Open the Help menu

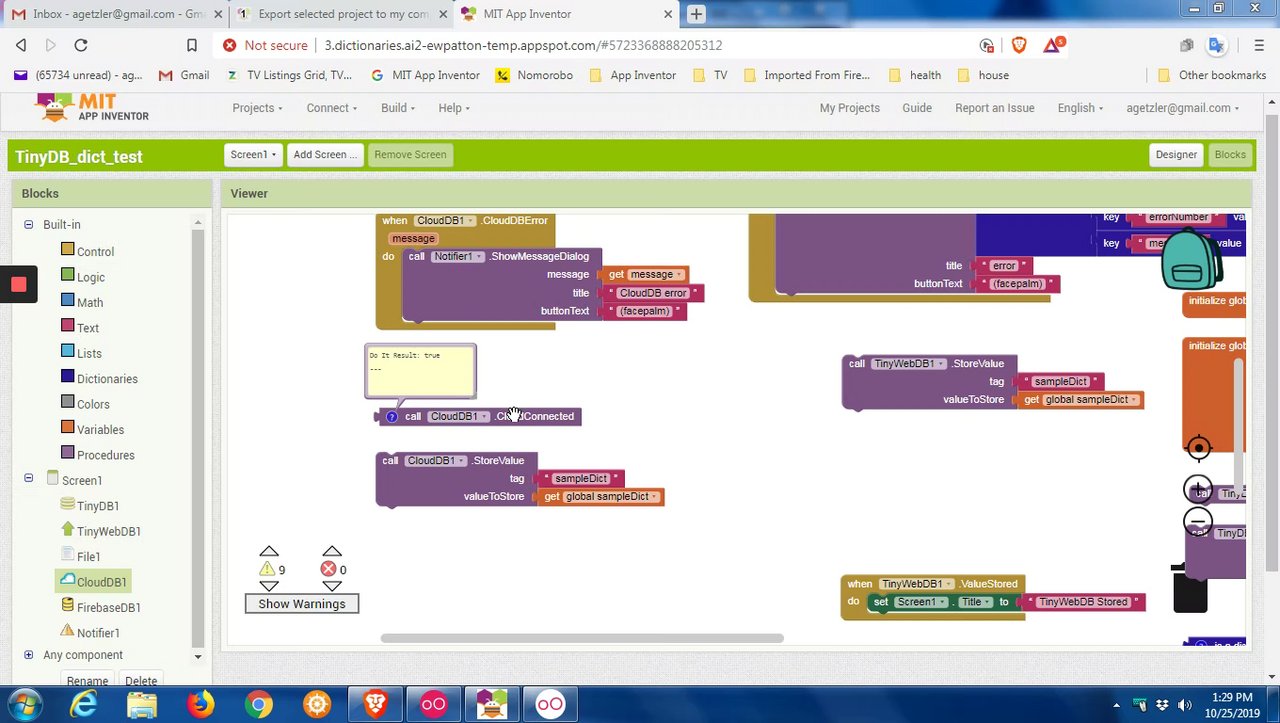pyautogui.click(x=454, y=108)
